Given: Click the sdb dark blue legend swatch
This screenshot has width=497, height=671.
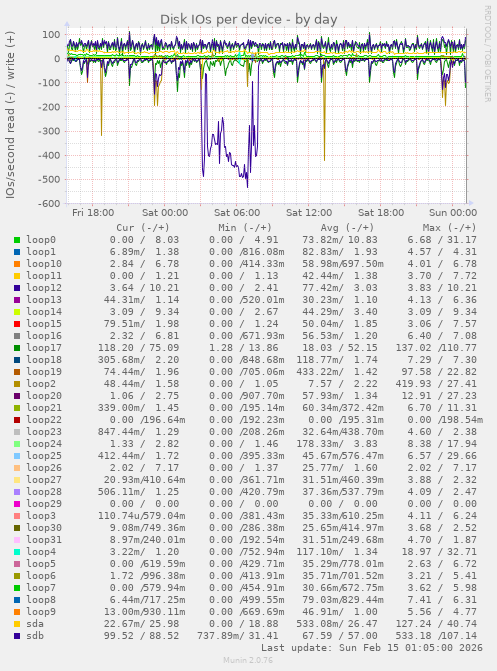Looking at the screenshot, I should click(17, 636).
